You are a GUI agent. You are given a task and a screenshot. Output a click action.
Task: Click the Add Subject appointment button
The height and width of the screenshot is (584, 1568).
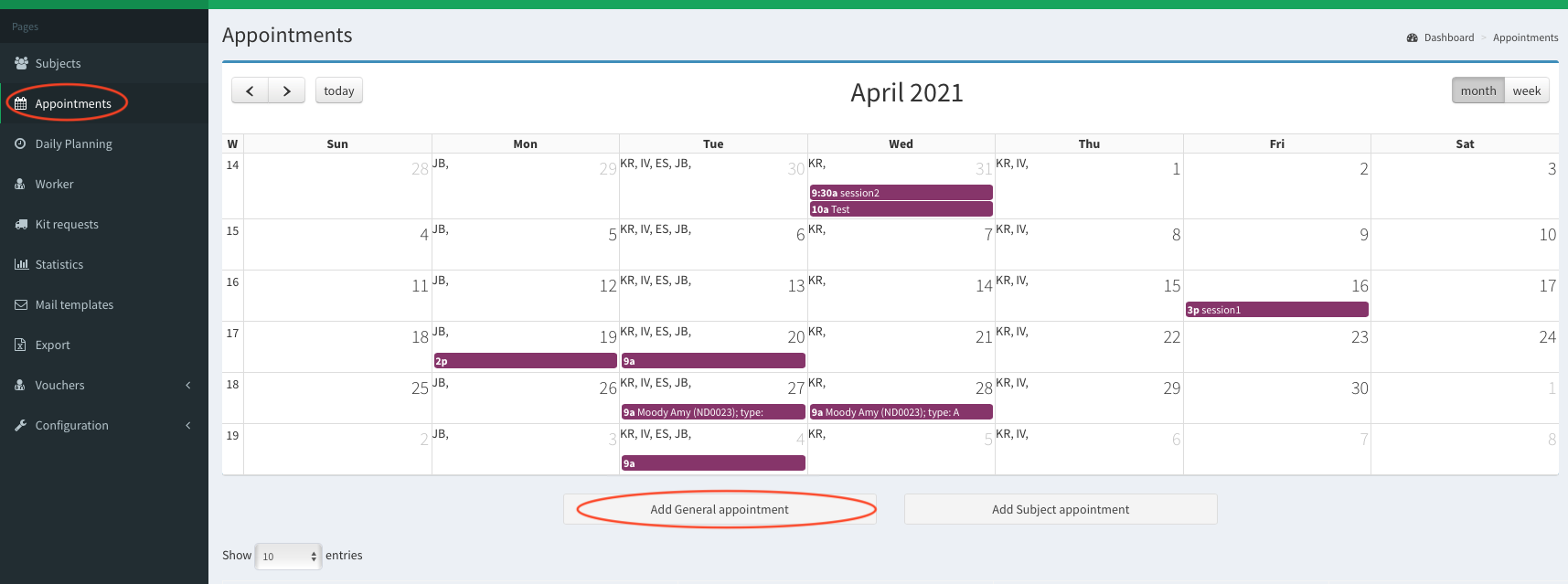pos(1061,509)
